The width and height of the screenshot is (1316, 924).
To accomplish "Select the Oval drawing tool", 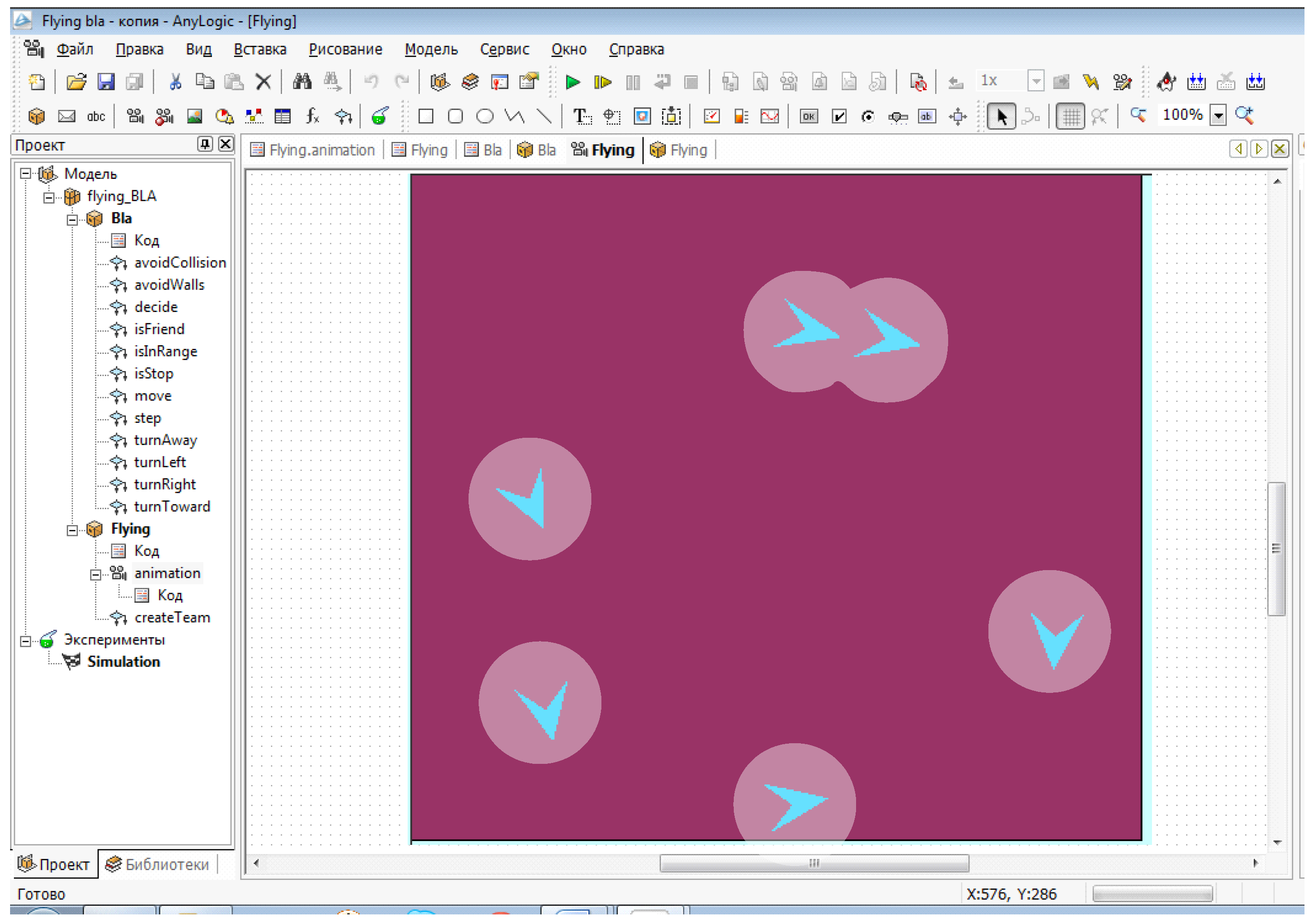I will pos(485,117).
